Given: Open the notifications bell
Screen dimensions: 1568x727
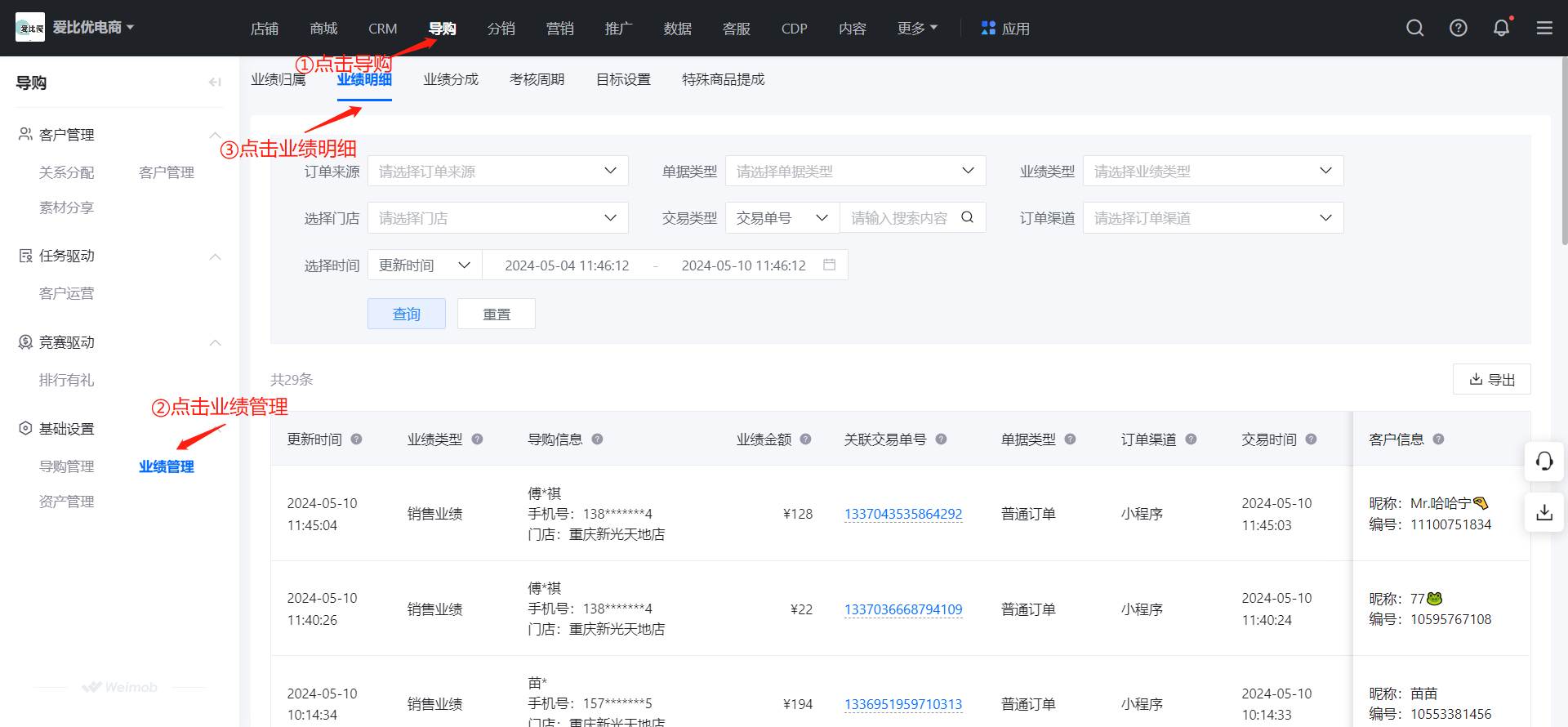Looking at the screenshot, I should tap(1502, 29).
